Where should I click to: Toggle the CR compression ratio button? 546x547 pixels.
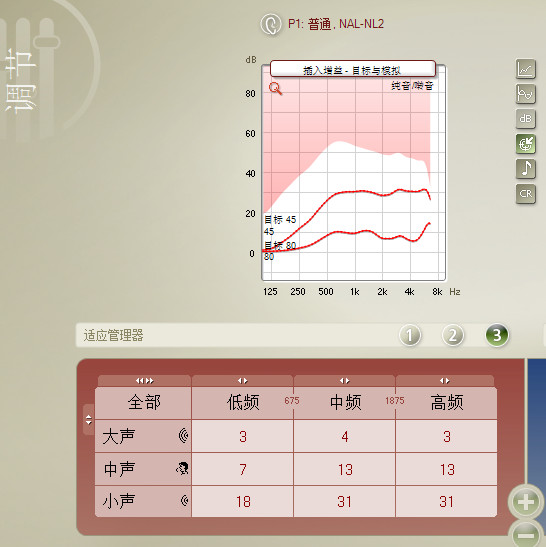coord(525,194)
